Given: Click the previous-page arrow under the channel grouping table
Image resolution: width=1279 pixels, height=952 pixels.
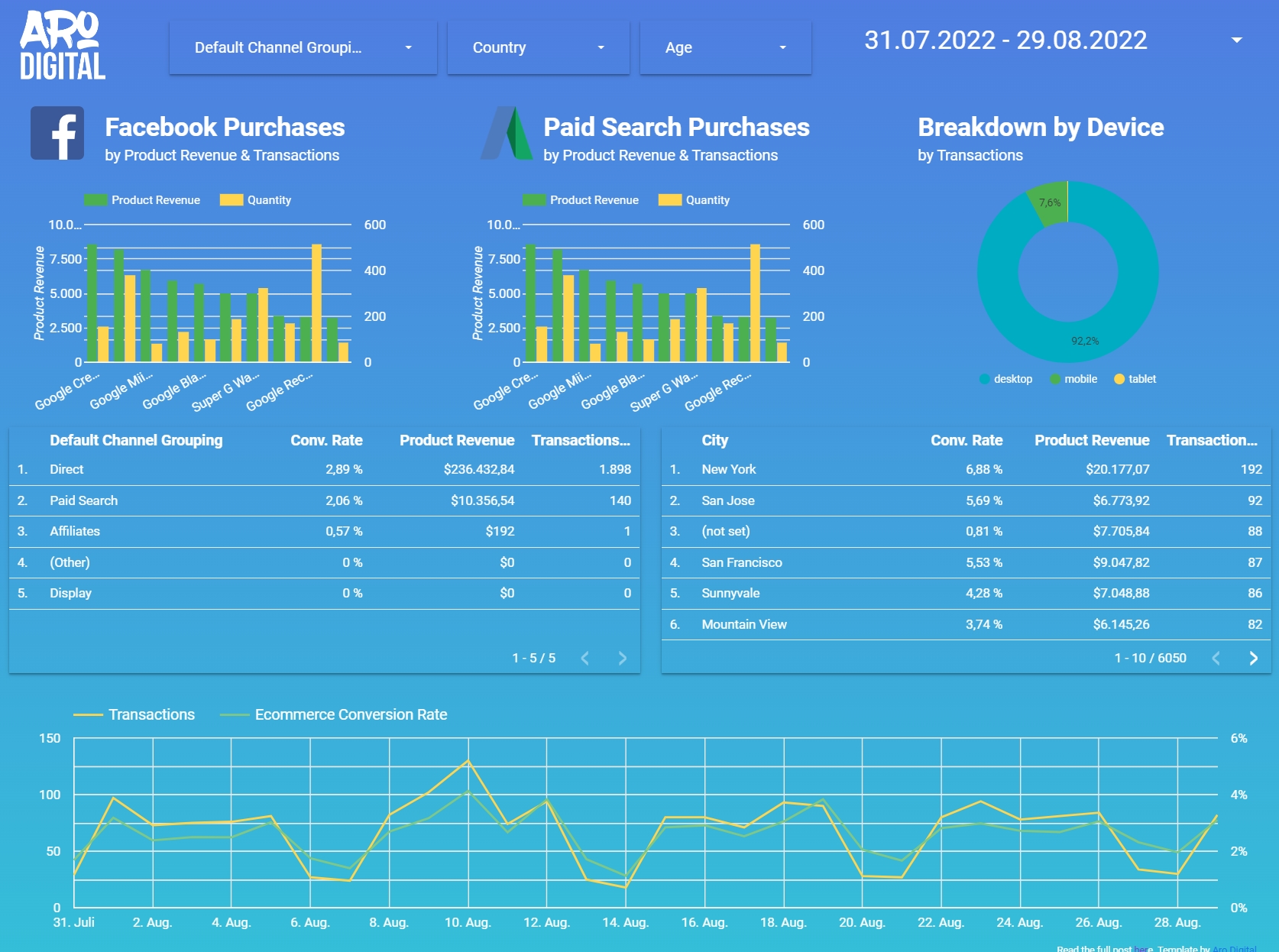Looking at the screenshot, I should pos(585,656).
